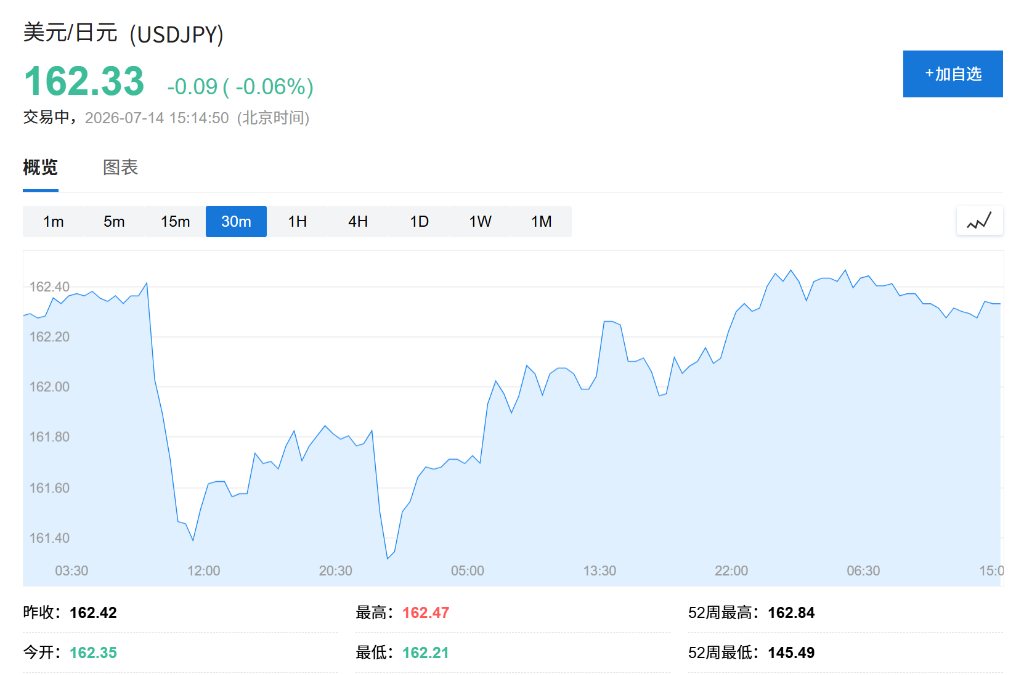Viewport: 1024px width, 675px height.
Task: Switch chart to 1M interval
Action: pyautogui.click(x=541, y=221)
